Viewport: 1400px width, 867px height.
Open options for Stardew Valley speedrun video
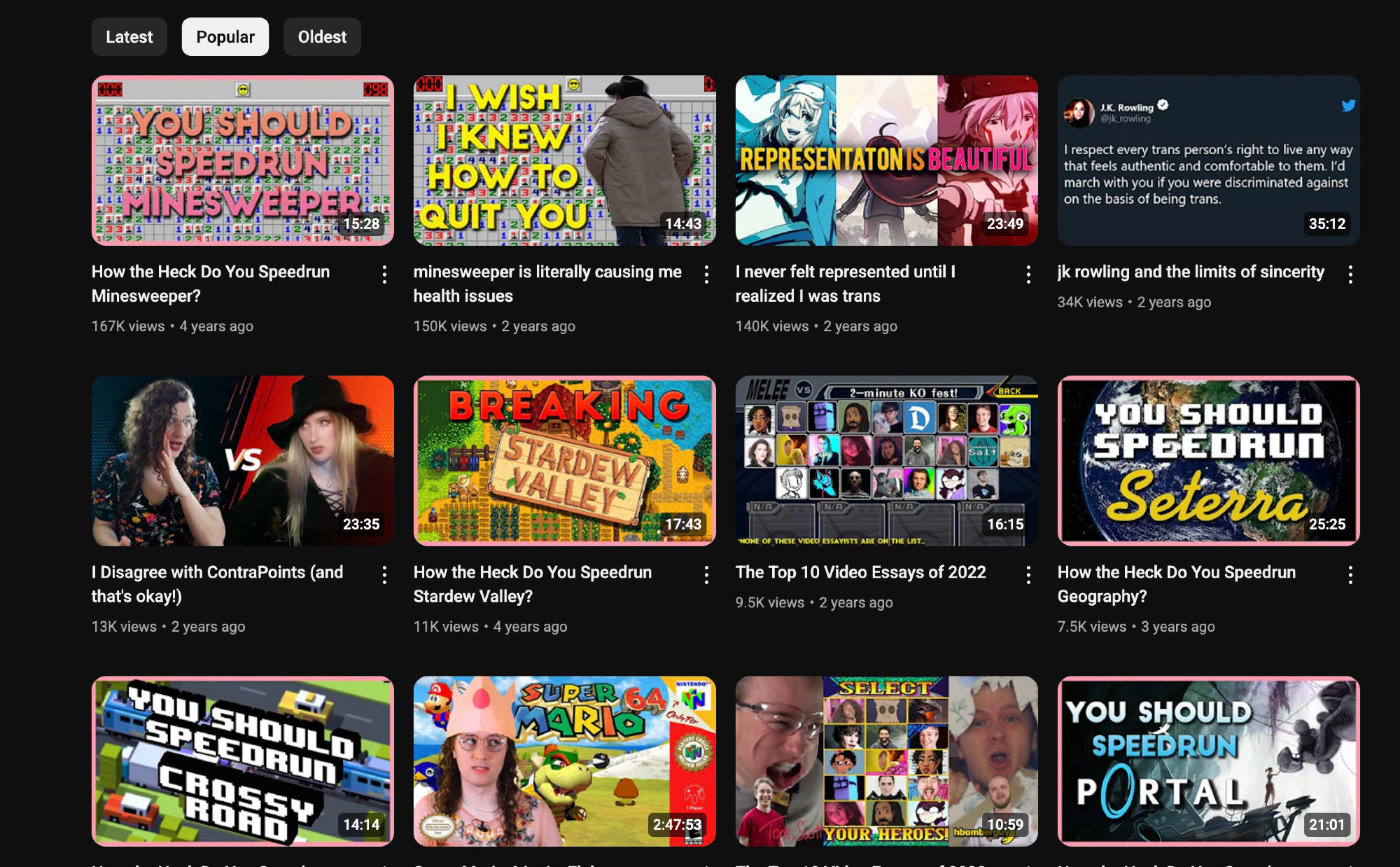pos(706,575)
